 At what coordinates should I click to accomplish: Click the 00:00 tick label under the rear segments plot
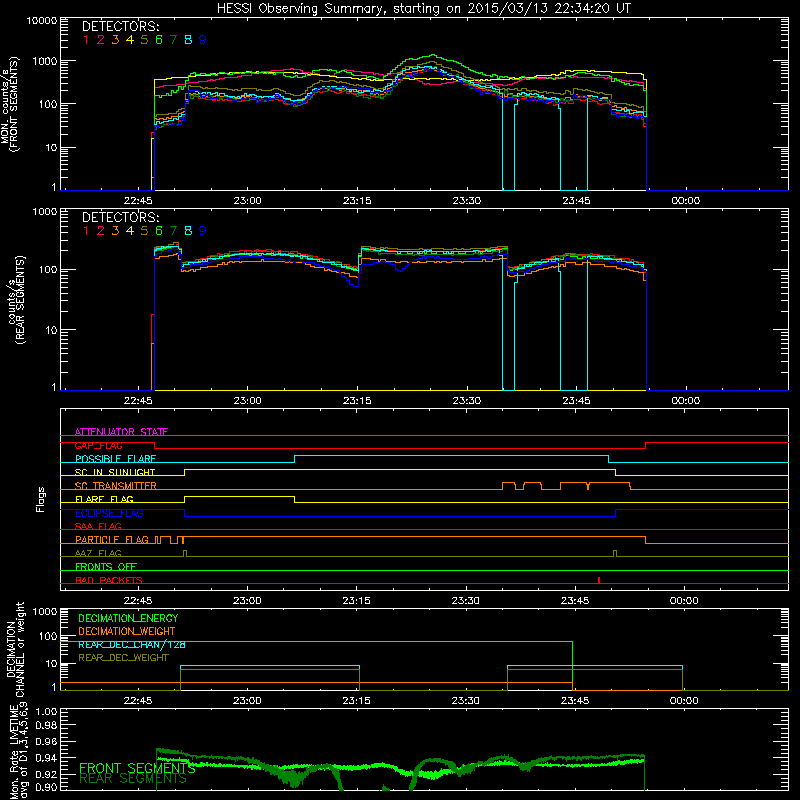point(685,401)
